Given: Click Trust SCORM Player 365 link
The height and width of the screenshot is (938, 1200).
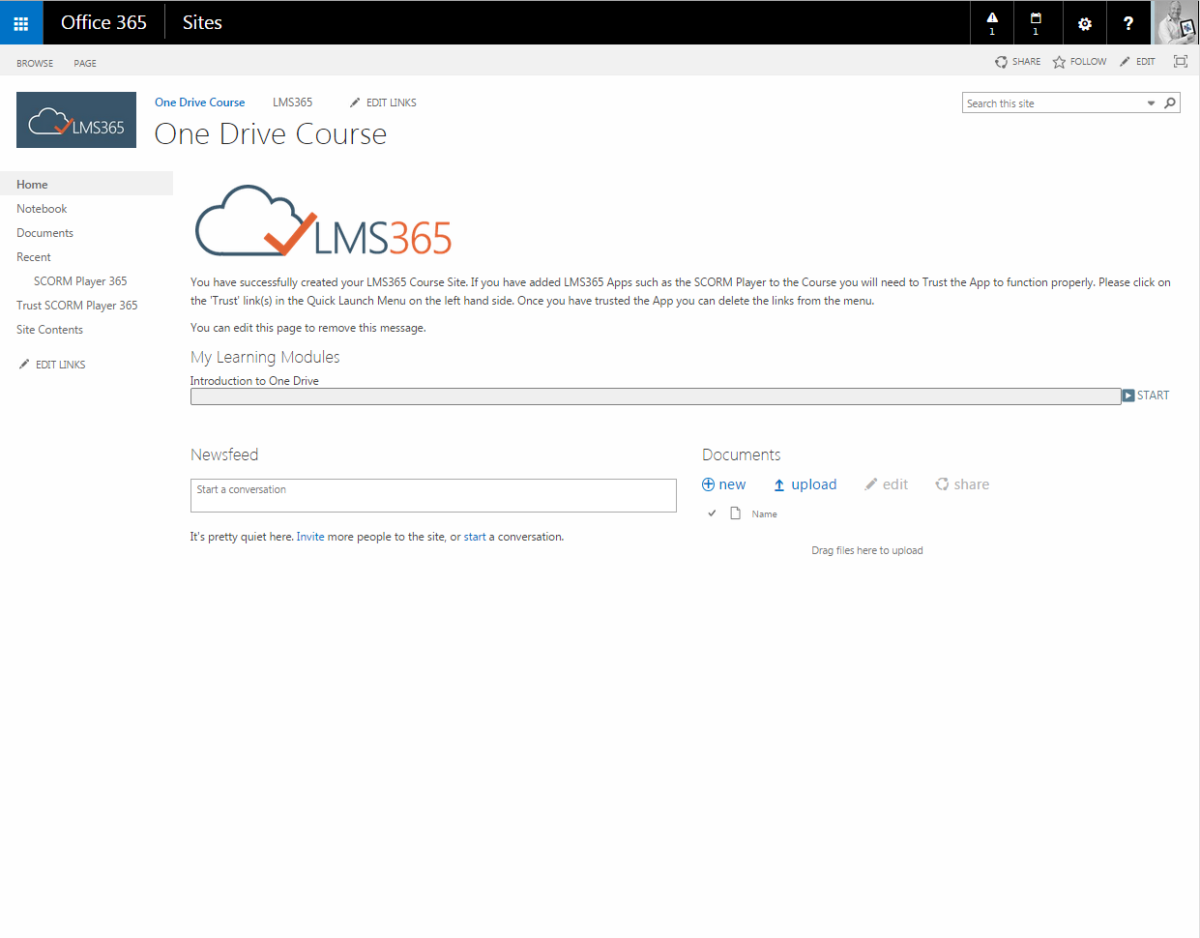Looking at the screenshot, I should point(77,305).
